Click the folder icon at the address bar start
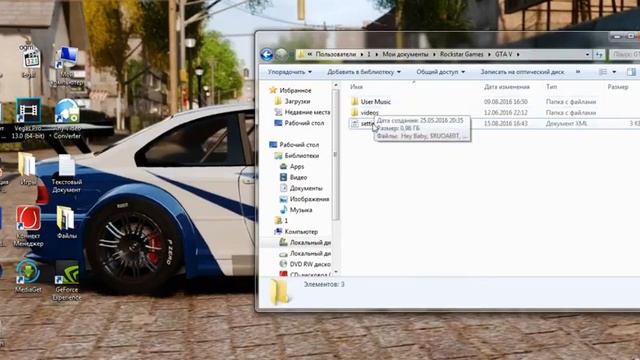 point(300,54)
